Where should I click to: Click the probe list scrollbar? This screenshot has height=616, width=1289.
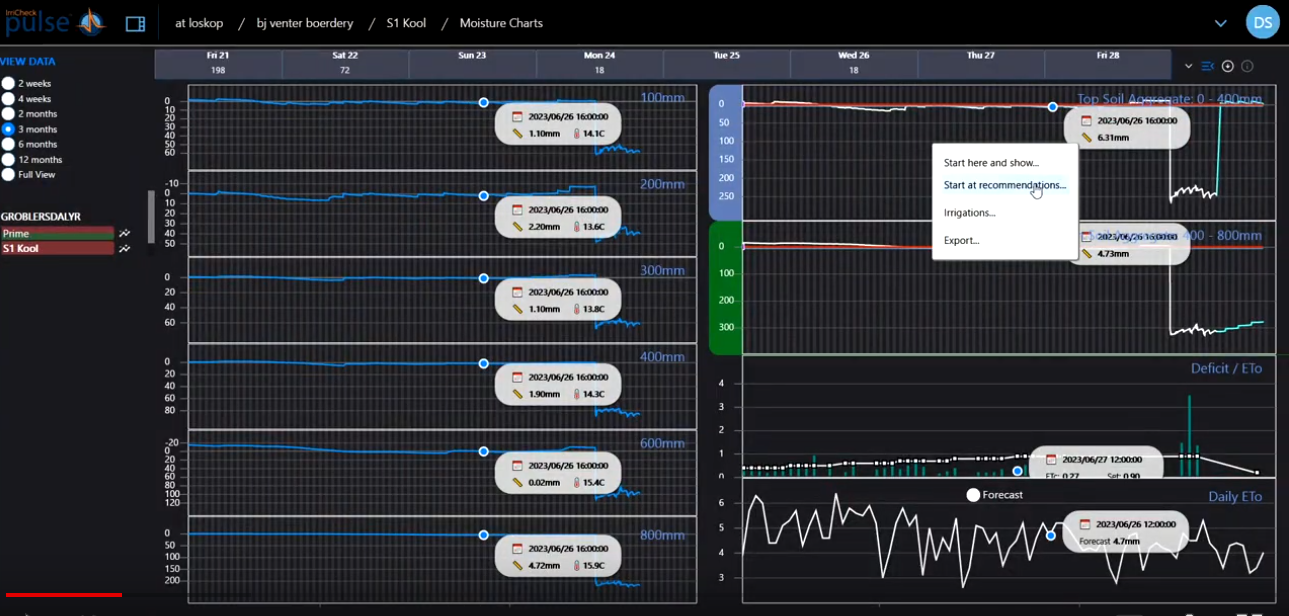[x=152, y=216]
